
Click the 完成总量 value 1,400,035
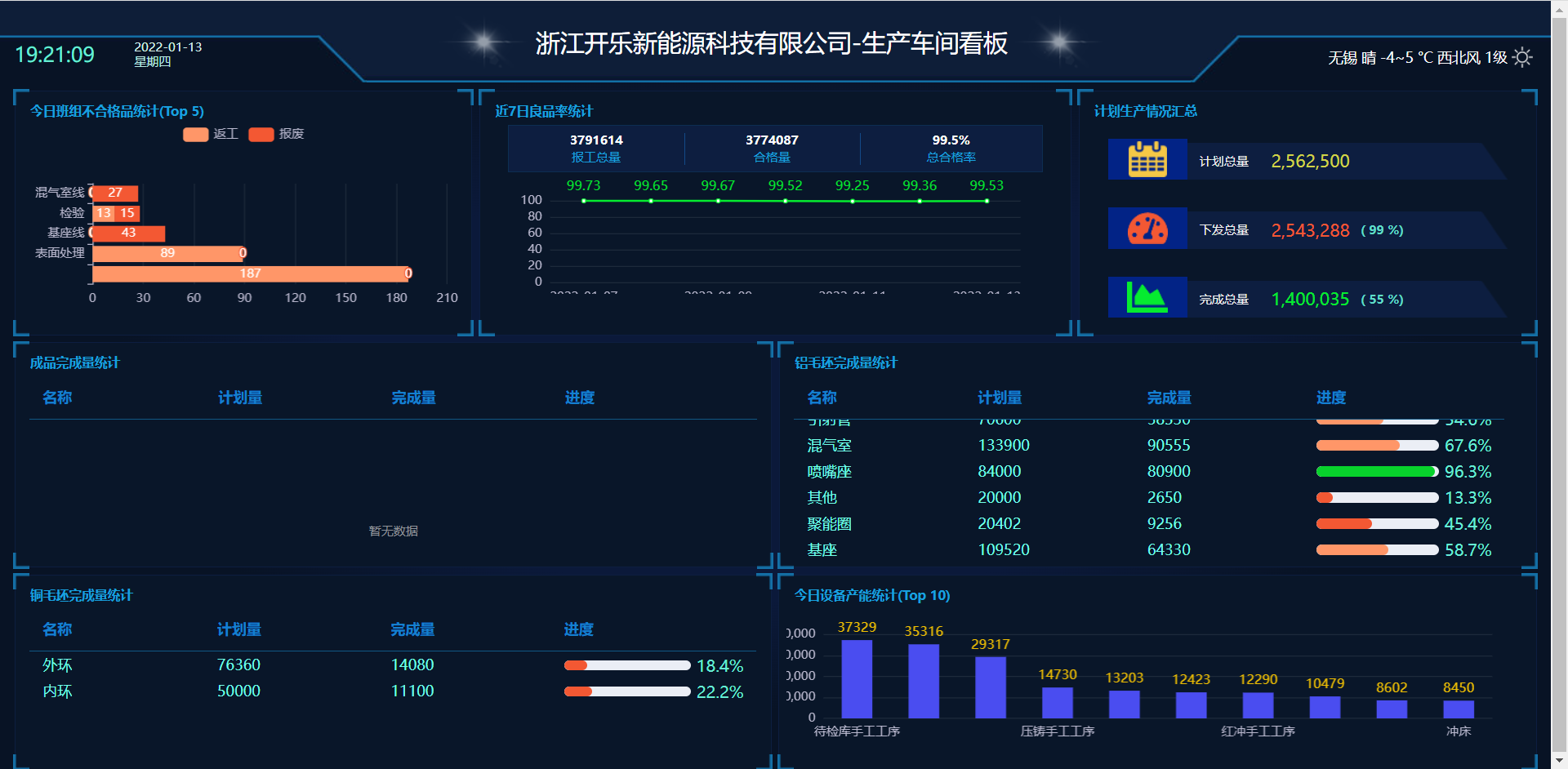(1310, 300)
